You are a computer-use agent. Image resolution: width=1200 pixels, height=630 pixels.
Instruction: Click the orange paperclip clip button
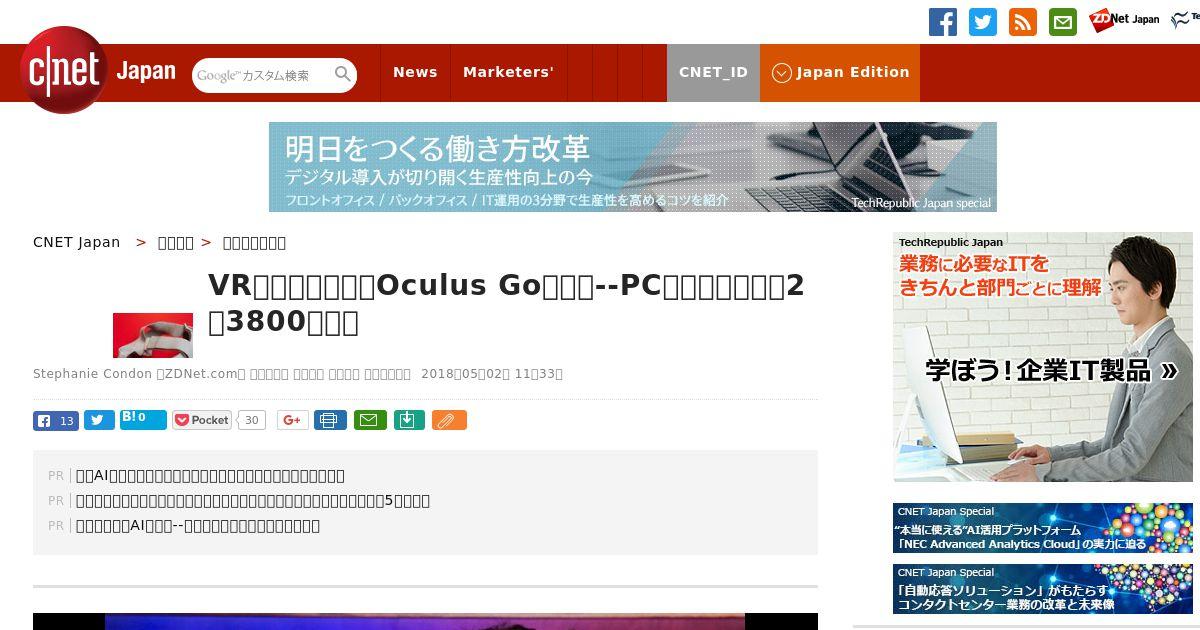[x=449, y=420]
